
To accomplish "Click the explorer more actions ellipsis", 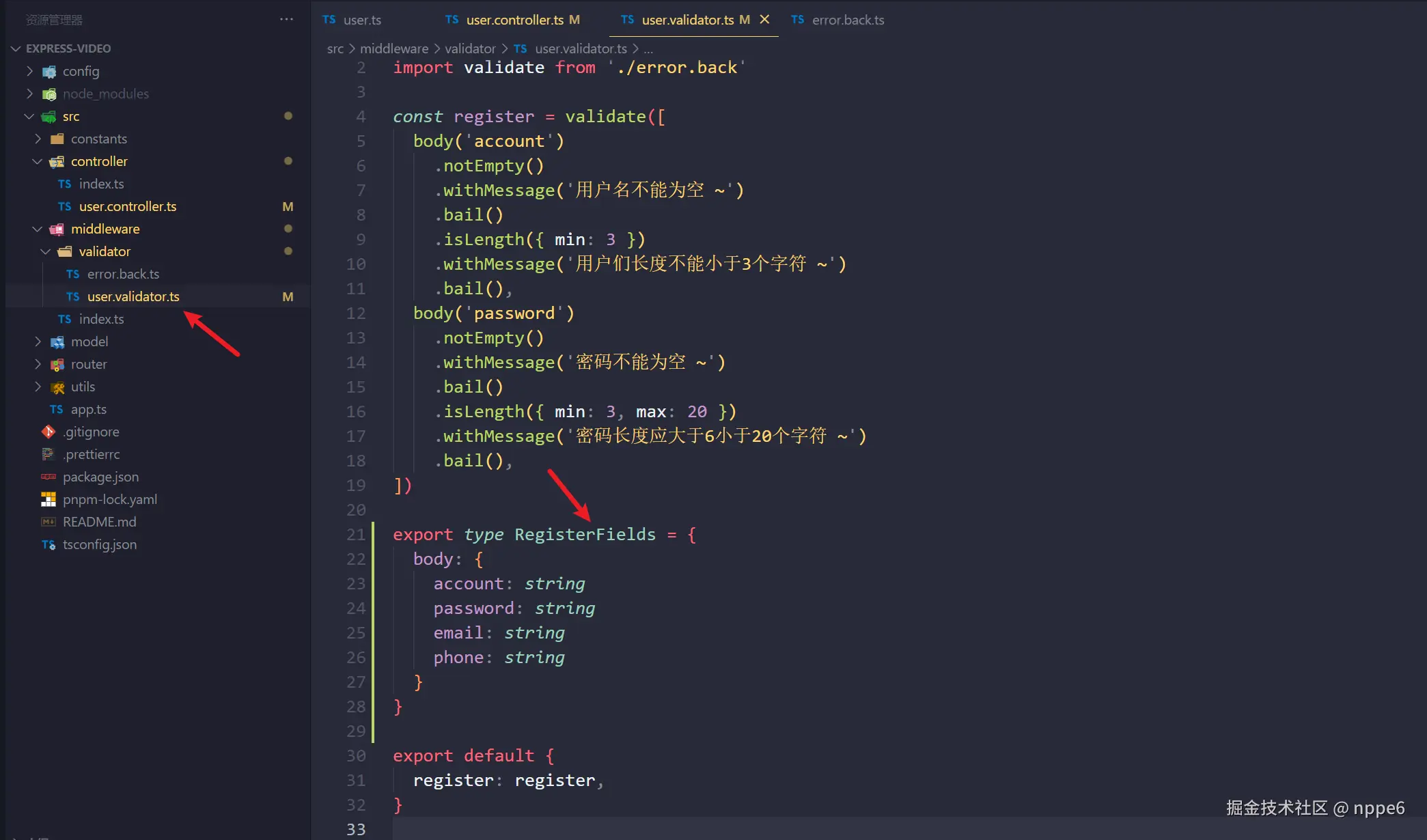I will tap(286, 19).
